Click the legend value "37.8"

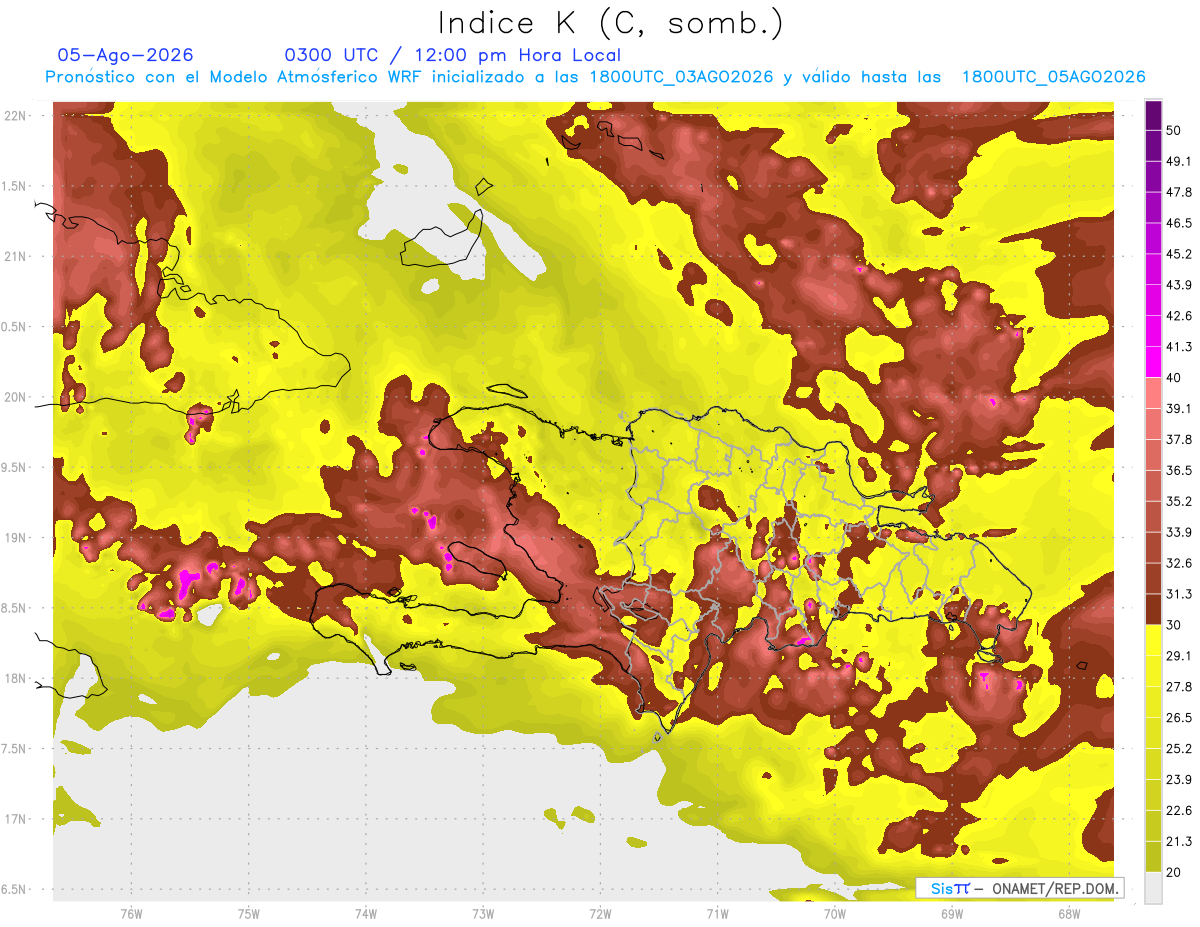[1179, 440]
